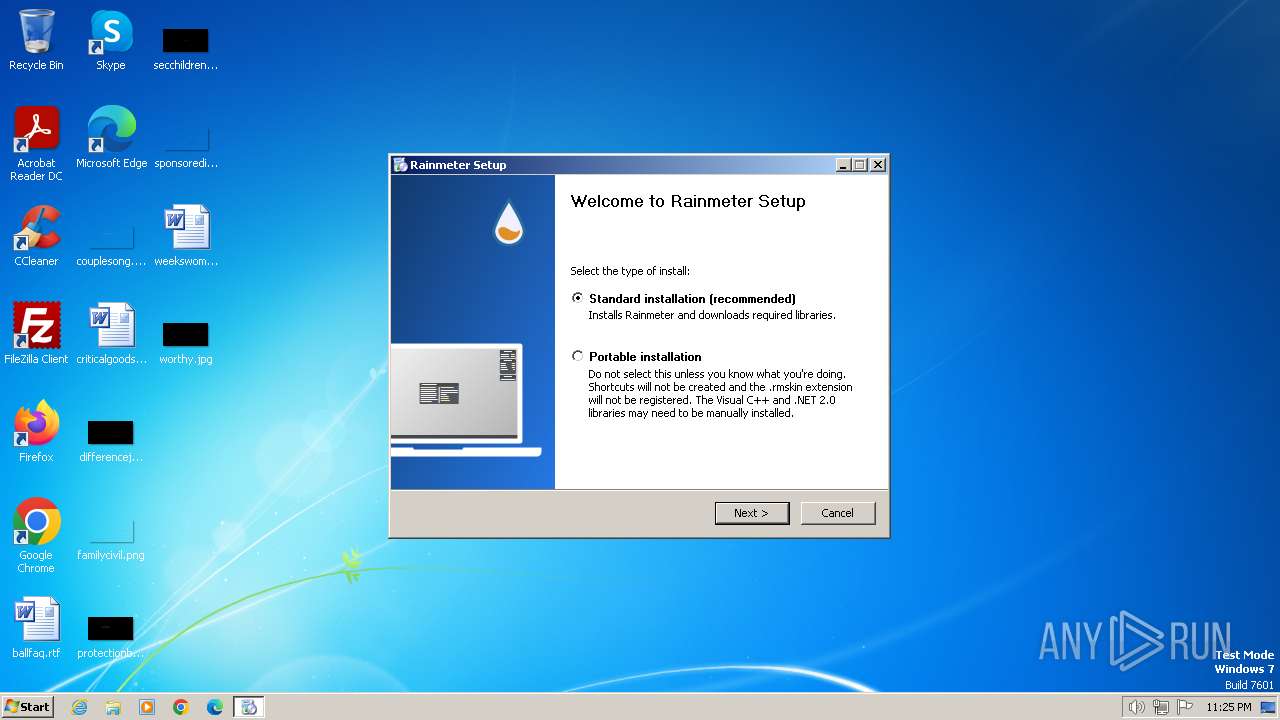Open Windows Media Player from taskbar
1280x720 pixels.
[x=147, y=707]
